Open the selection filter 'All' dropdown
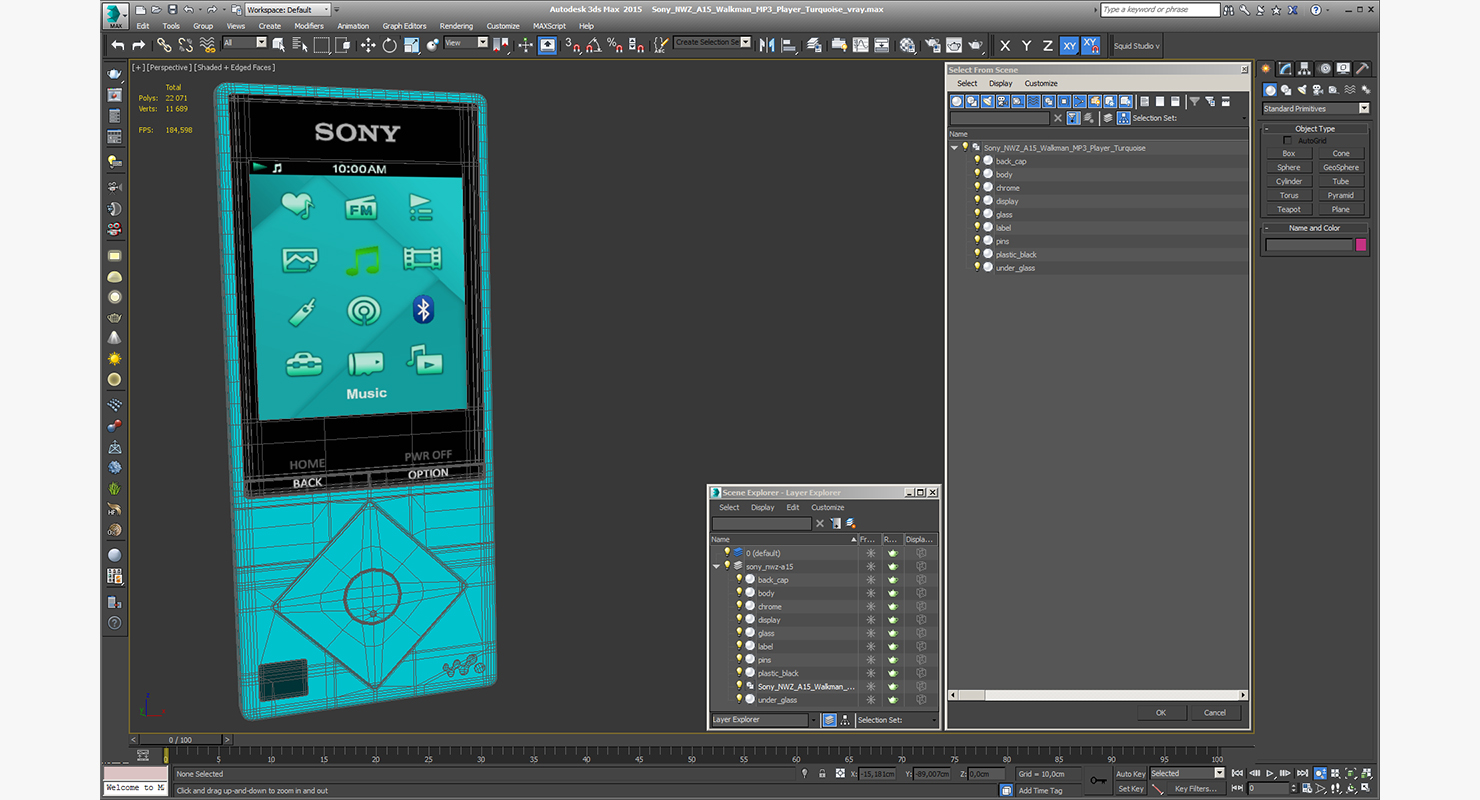This screenshot has height=800, width=1480. (x=245, y=43)
